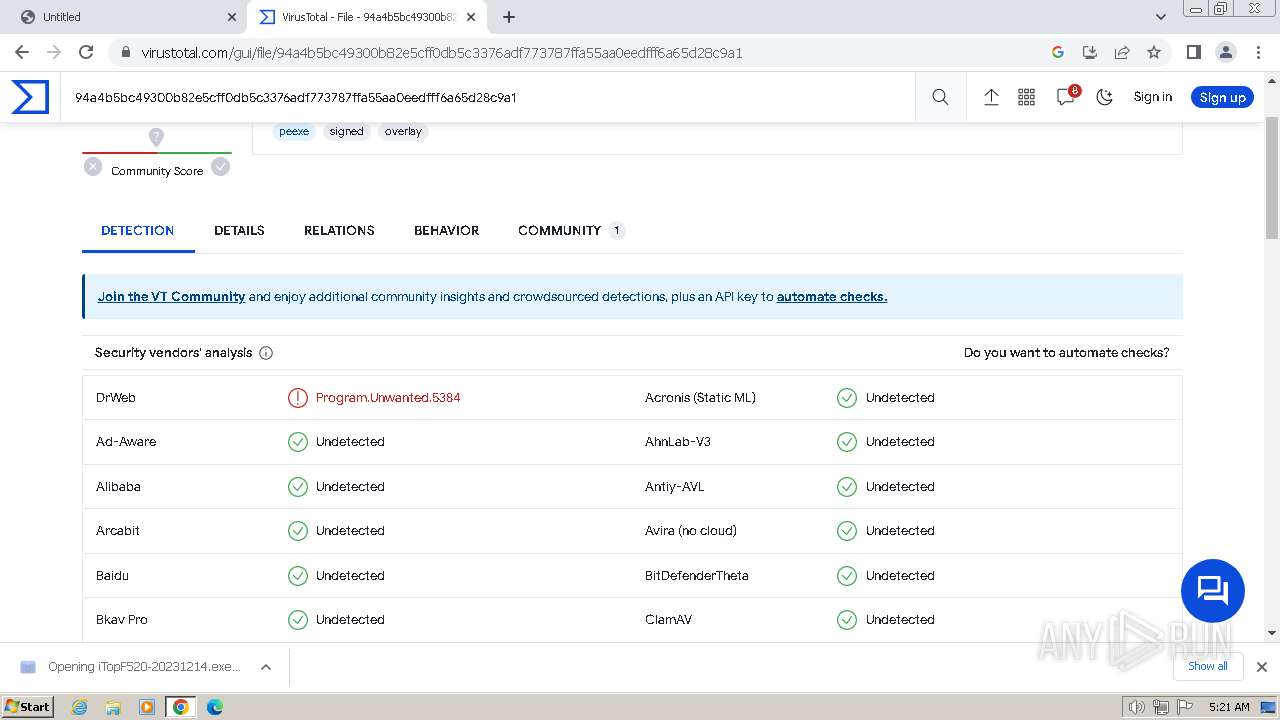Click the Sign up button
Viewport: 1280px width, 720px height.
1222,97
